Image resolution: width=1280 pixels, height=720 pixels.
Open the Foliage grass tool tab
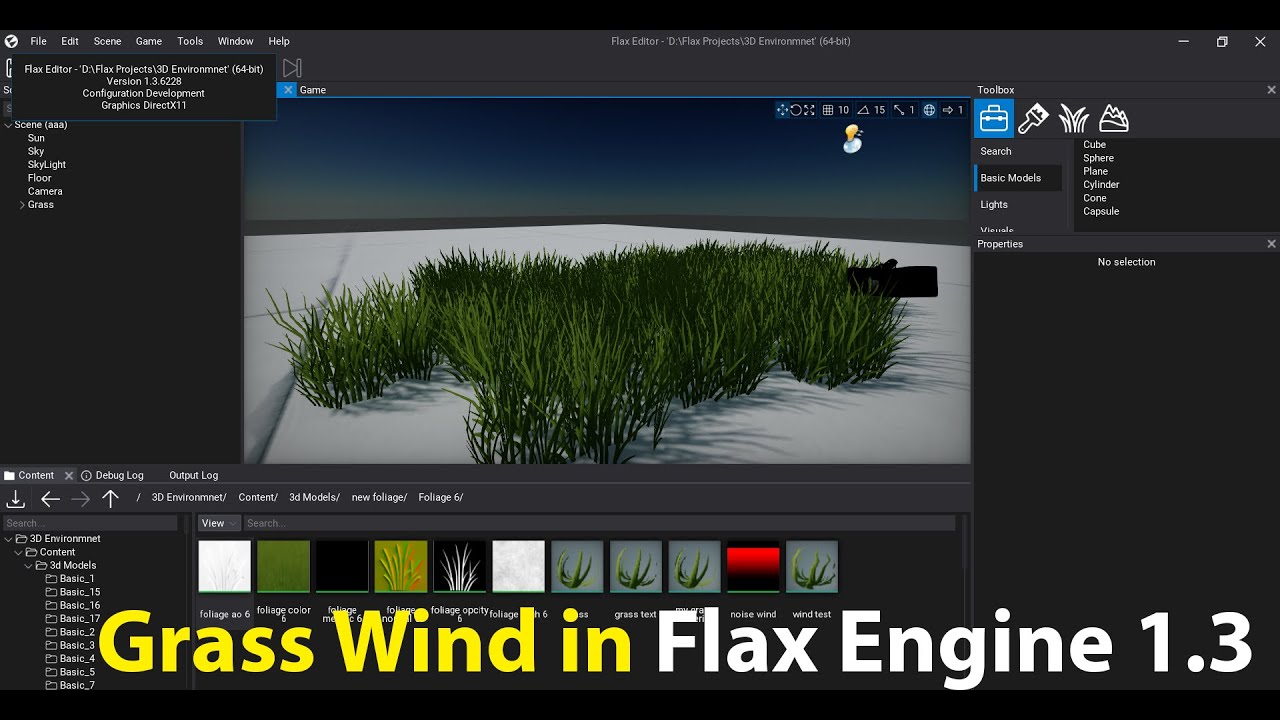(1073, 118)
